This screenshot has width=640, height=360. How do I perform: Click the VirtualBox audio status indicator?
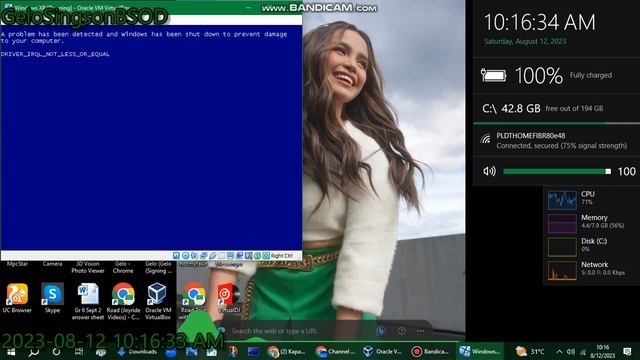point(194,256)
